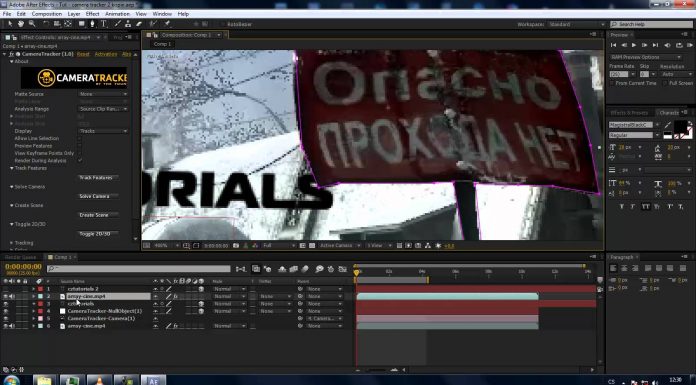Select the Pen tool

[x=92, y=24]
